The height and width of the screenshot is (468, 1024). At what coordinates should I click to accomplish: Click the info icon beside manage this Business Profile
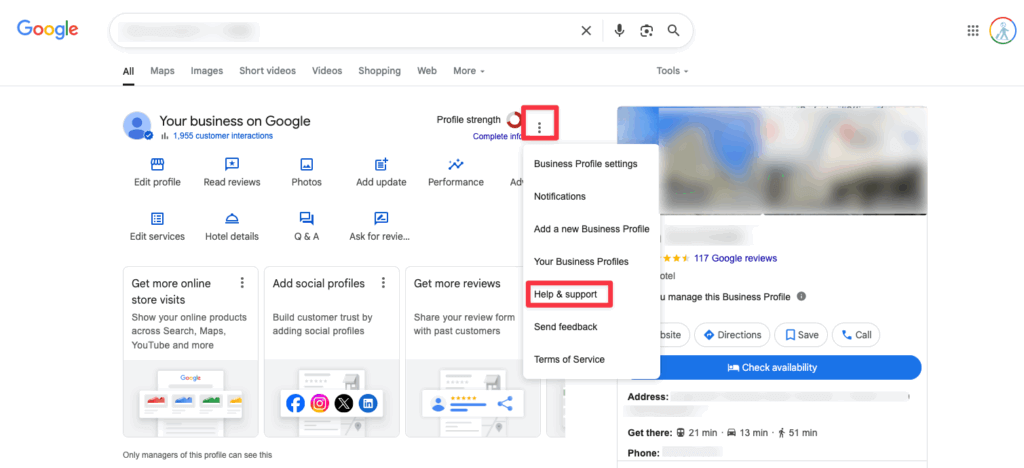tap(801, 296)
